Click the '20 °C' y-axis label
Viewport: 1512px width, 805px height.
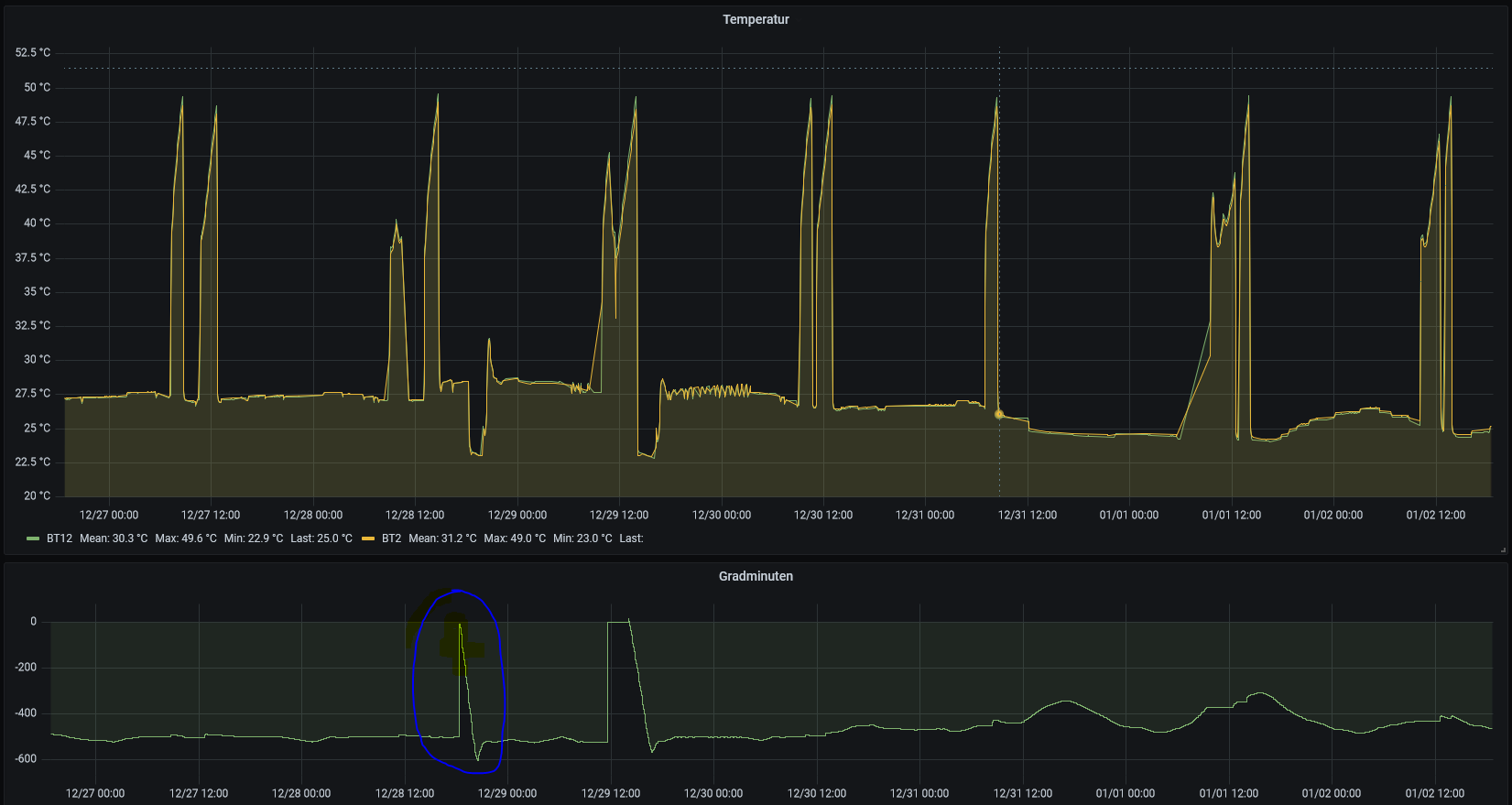point(38,495)
